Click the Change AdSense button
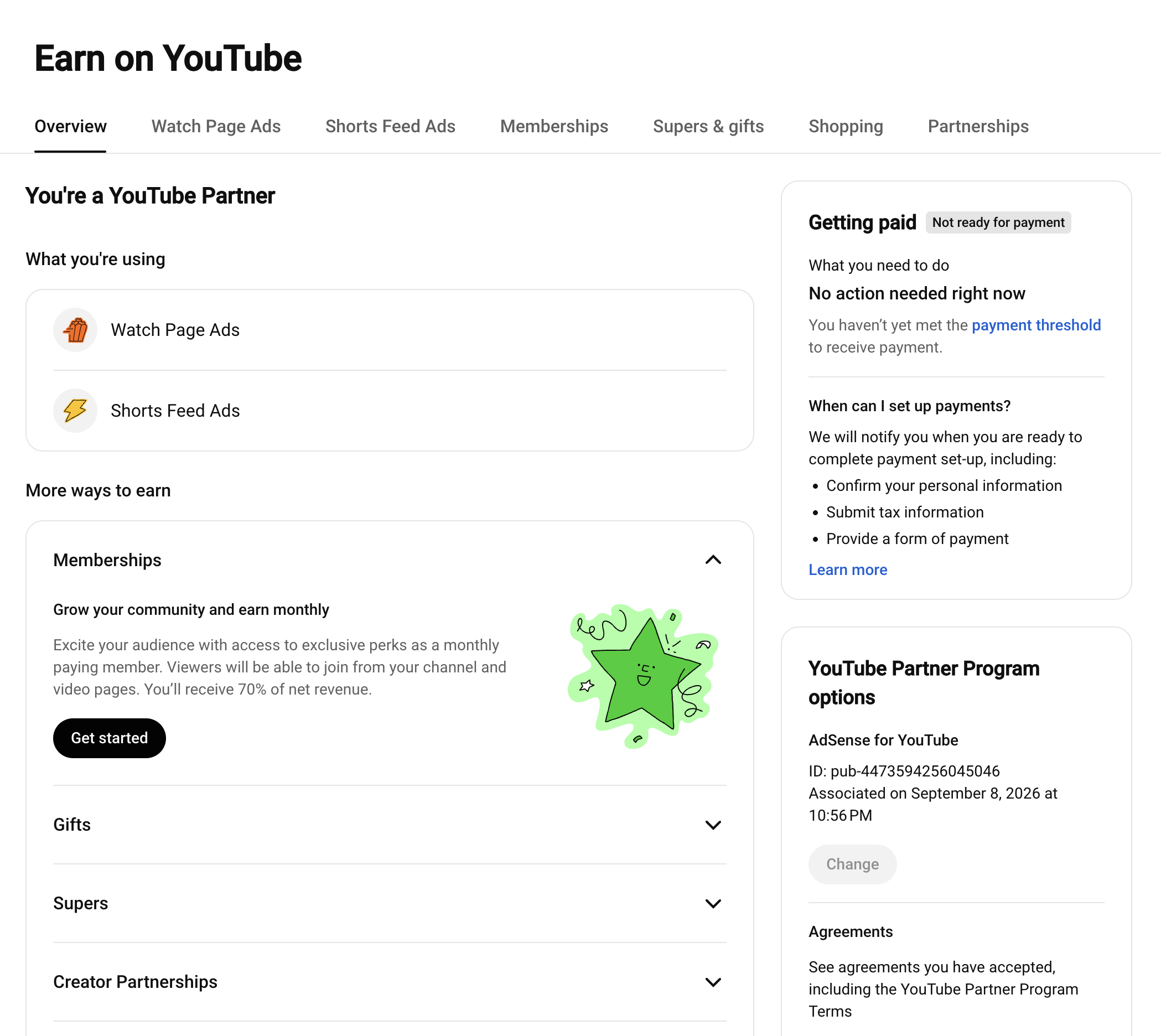1161x1036 pixels. pyautogui.click(x=853, y=864)
